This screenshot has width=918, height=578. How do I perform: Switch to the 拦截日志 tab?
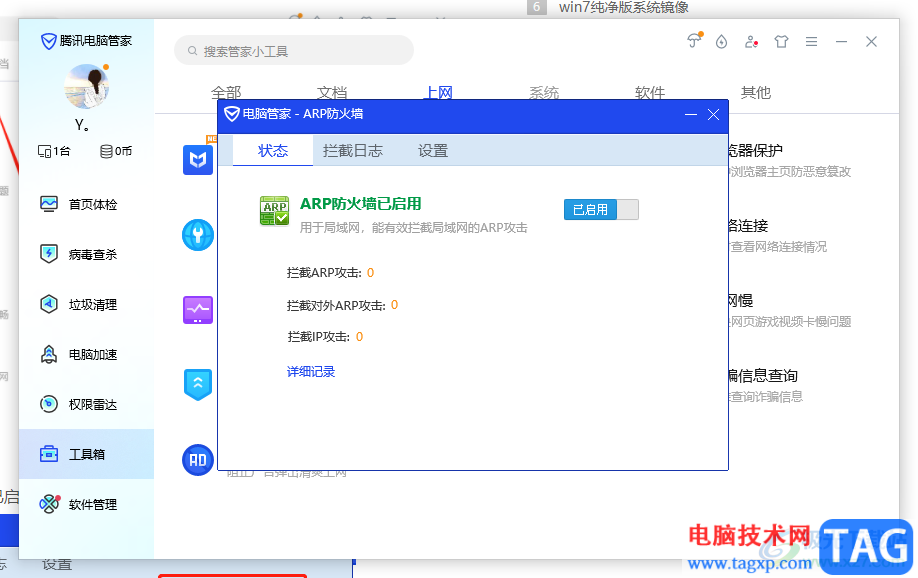click(x=352, y=151)
